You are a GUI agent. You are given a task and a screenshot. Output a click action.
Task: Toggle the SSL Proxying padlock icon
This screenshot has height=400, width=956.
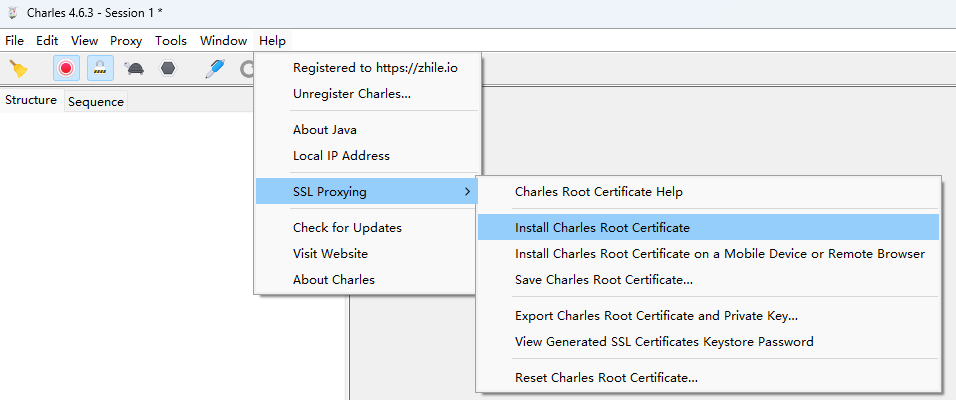coord(100,68)
